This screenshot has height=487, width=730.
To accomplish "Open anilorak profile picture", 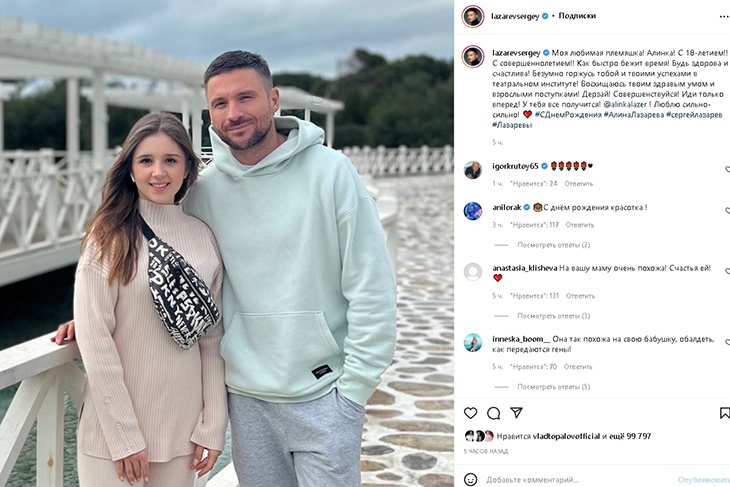I will (473, 211).
